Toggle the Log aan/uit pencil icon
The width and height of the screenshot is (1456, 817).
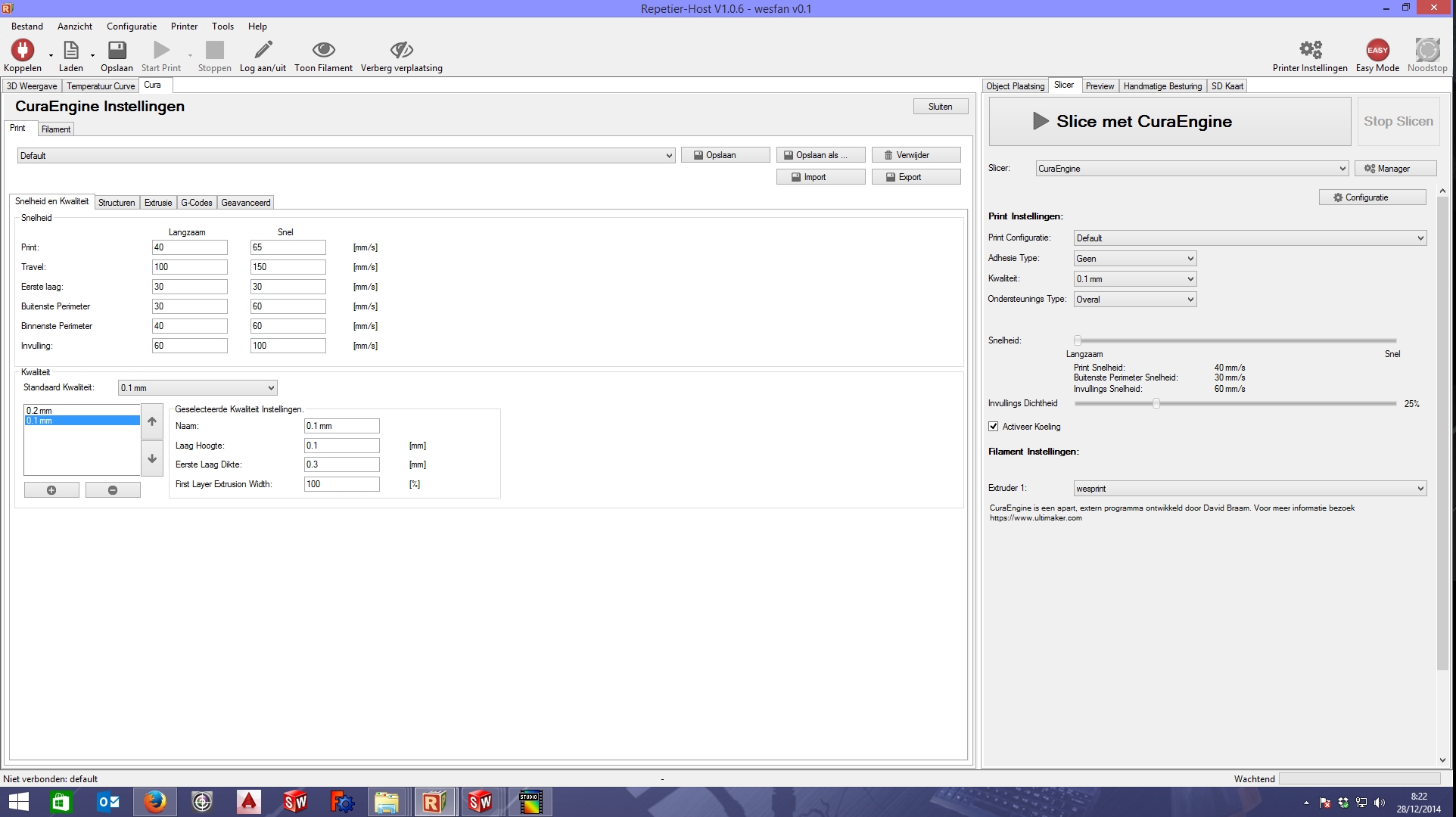point(263,50)
